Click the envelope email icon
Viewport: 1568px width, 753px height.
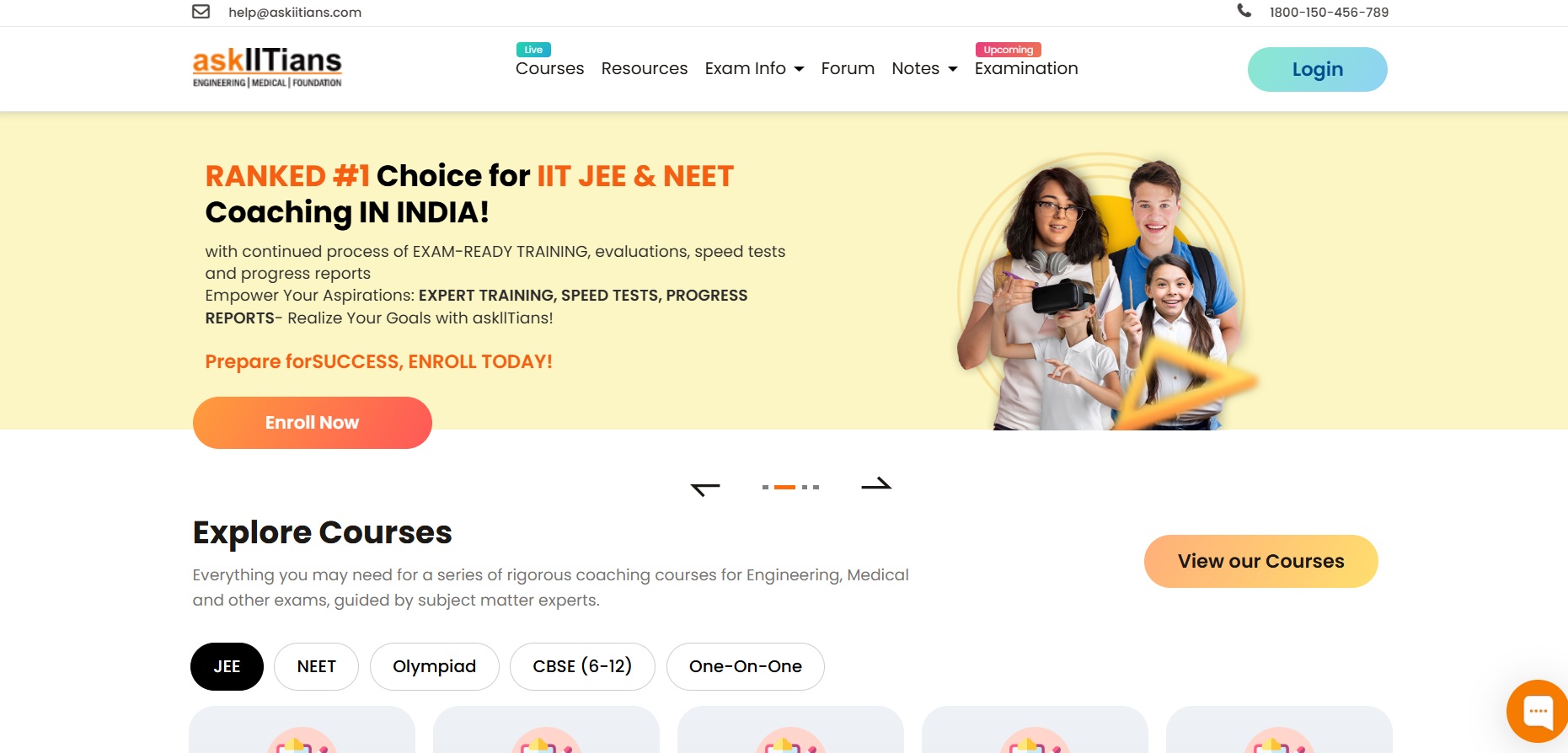(201, 12)
